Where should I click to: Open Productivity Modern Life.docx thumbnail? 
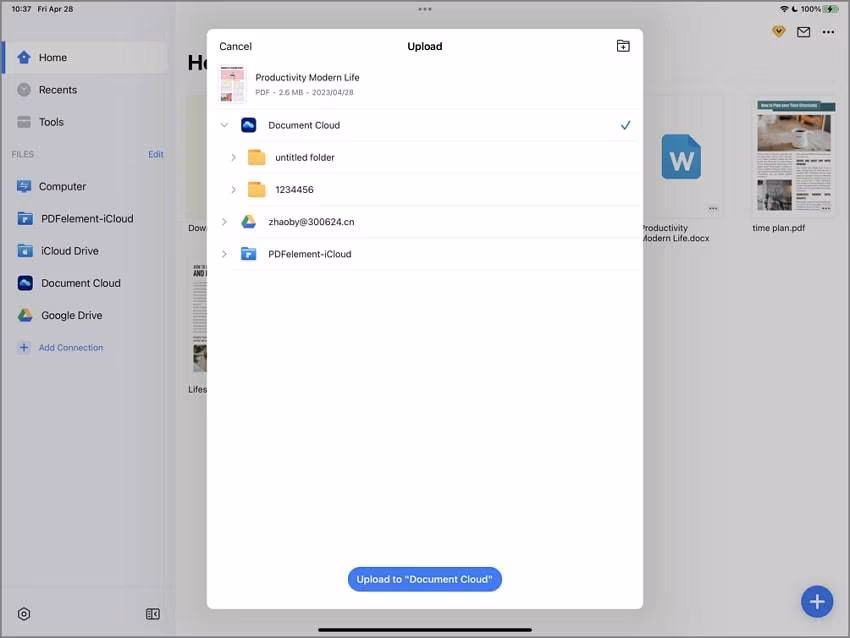tap(681, 157)
